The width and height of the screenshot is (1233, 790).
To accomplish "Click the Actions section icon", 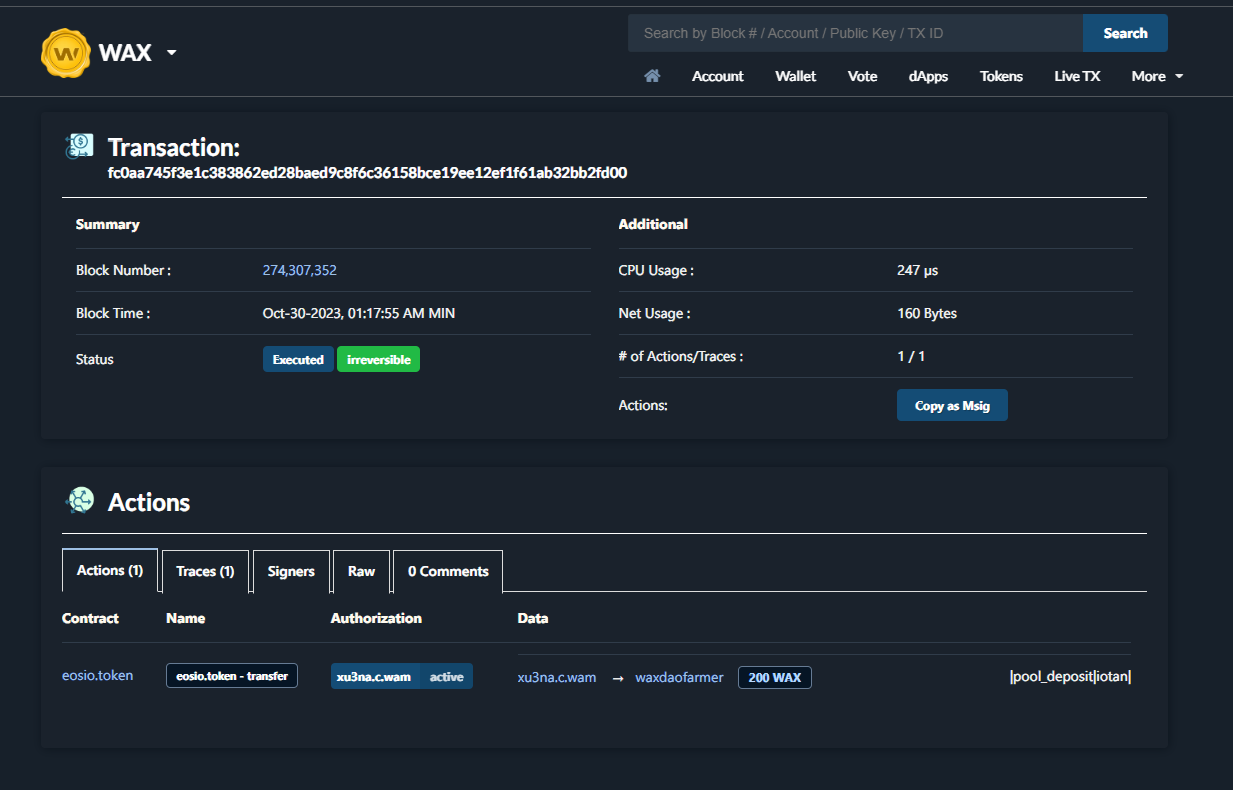I will (x=79, y=501).
